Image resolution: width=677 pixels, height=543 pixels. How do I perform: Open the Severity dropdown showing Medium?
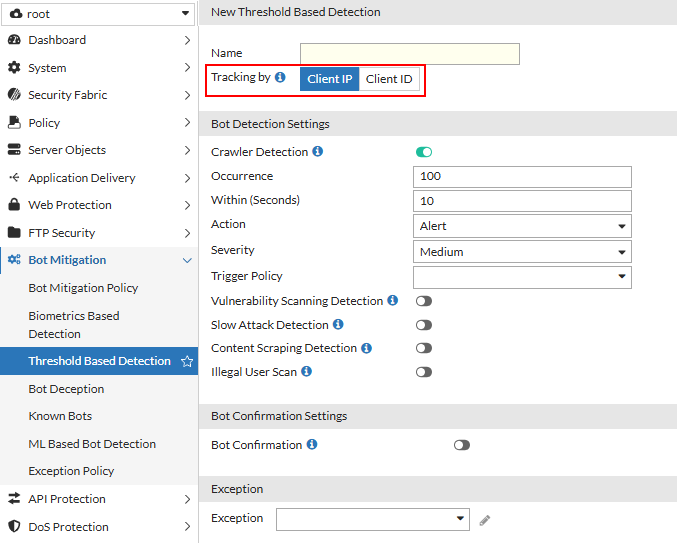pyautogui.click(x=522, y=252)
